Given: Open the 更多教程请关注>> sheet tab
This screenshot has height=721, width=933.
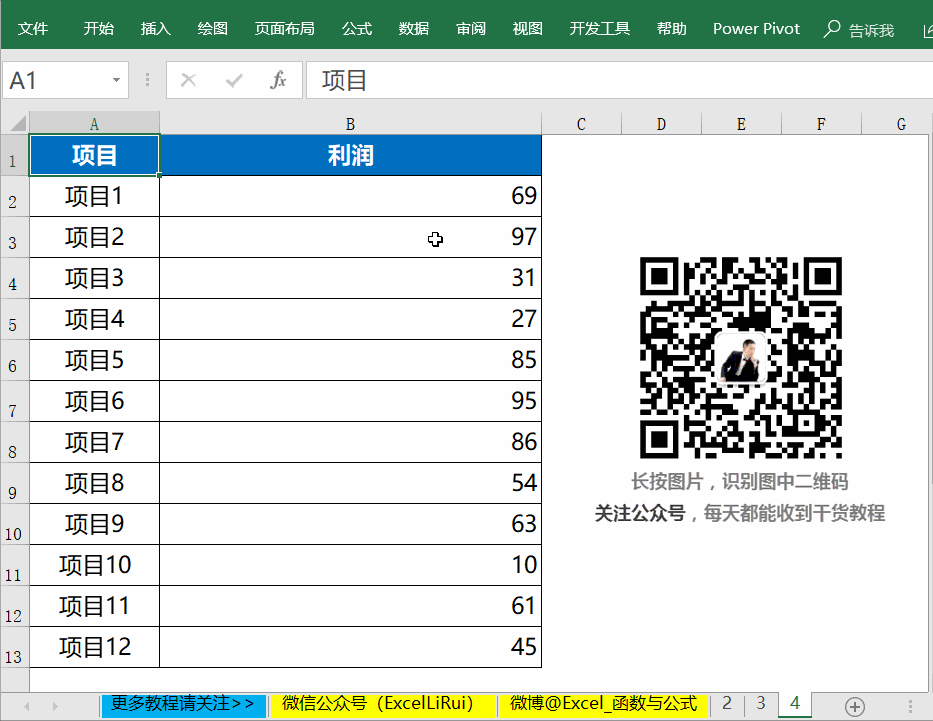Looking at the screenshot, I should [183, 704].
